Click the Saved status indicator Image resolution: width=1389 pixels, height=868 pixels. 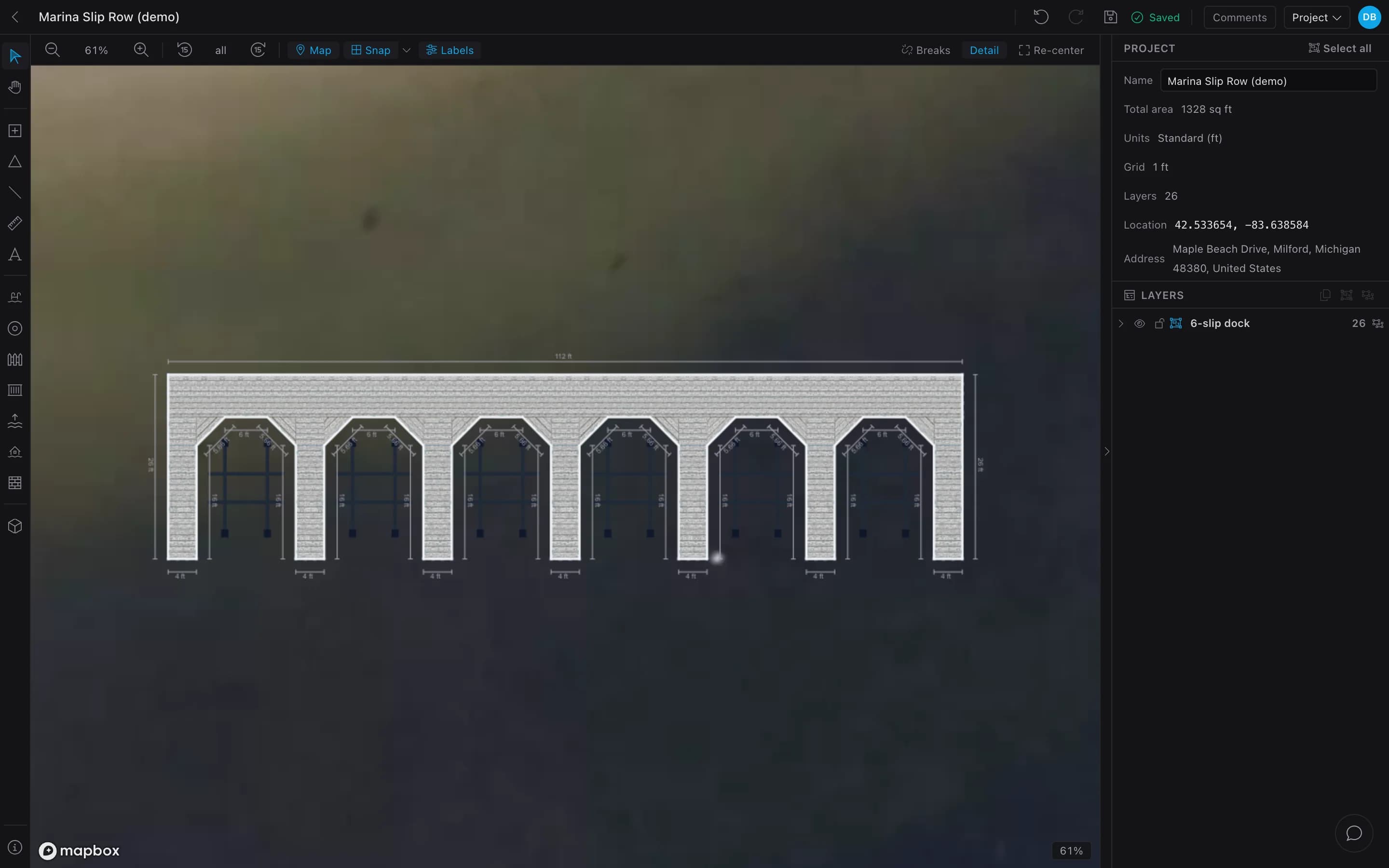pyautogui.click(x=1156, y=17)
